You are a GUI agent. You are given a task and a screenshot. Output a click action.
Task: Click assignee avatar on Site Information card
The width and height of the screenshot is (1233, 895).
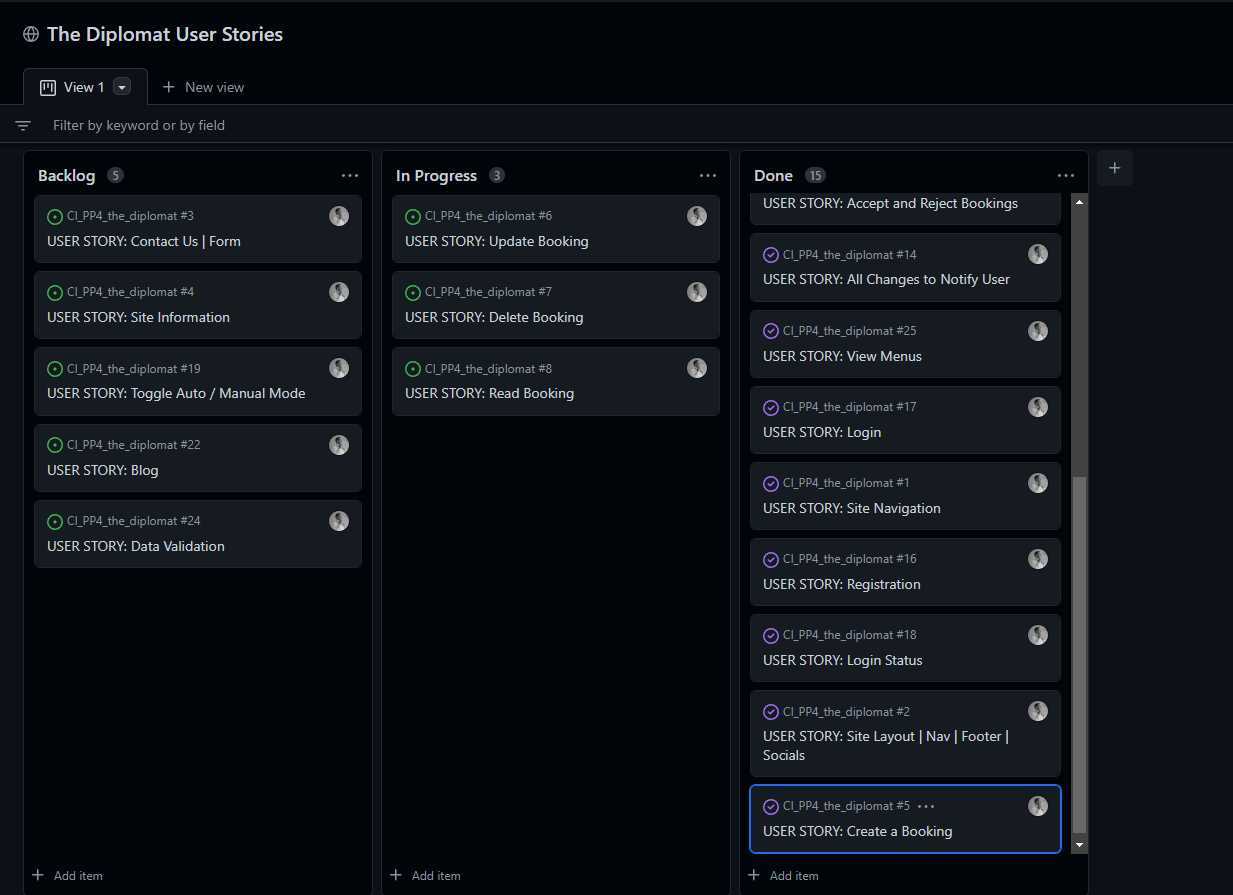pyautogui.click(x=339, y=292)
